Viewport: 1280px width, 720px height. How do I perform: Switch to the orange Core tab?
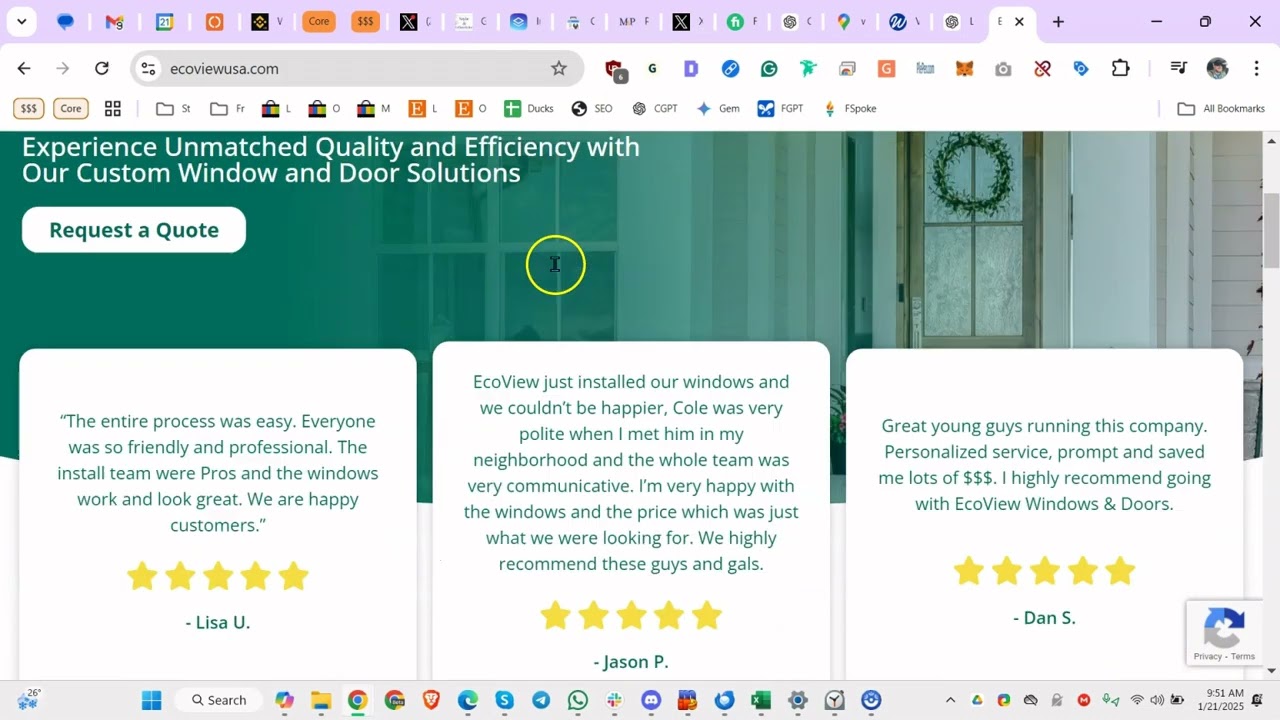coord(318,21)
